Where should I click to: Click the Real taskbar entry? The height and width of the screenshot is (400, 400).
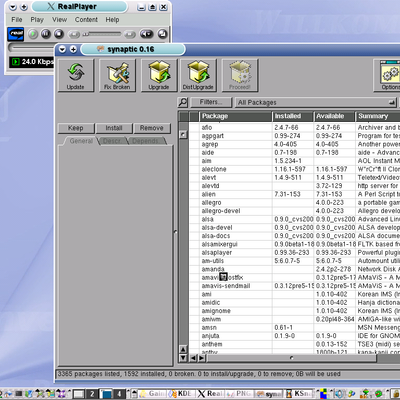pos(211,394)
